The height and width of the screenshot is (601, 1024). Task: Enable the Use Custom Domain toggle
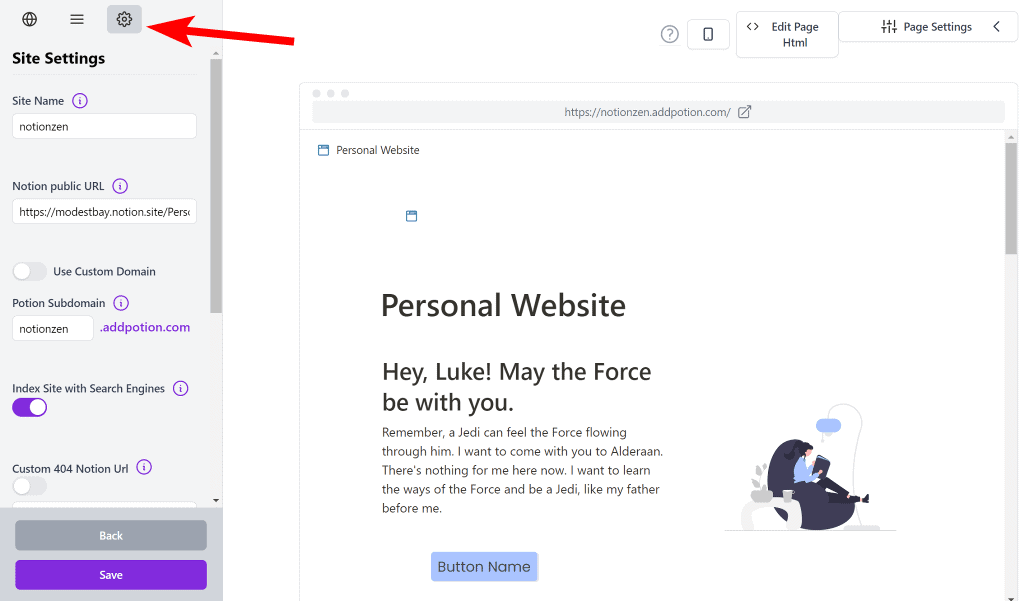click(x=30, y=271)
